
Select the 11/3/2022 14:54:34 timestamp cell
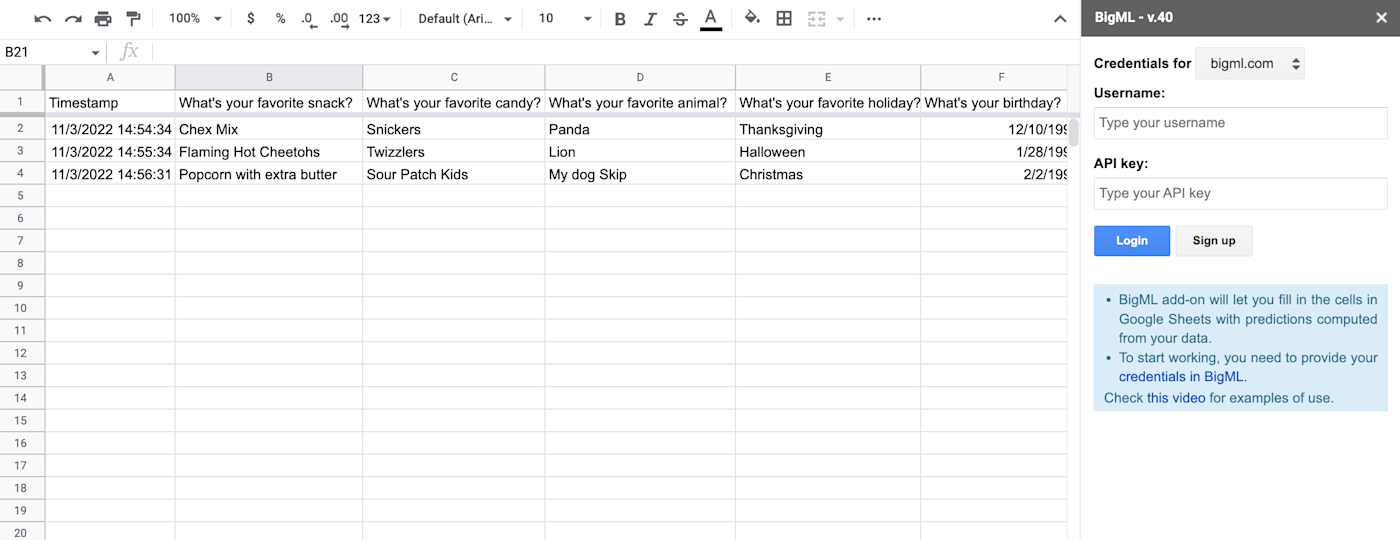pos(110,129)
